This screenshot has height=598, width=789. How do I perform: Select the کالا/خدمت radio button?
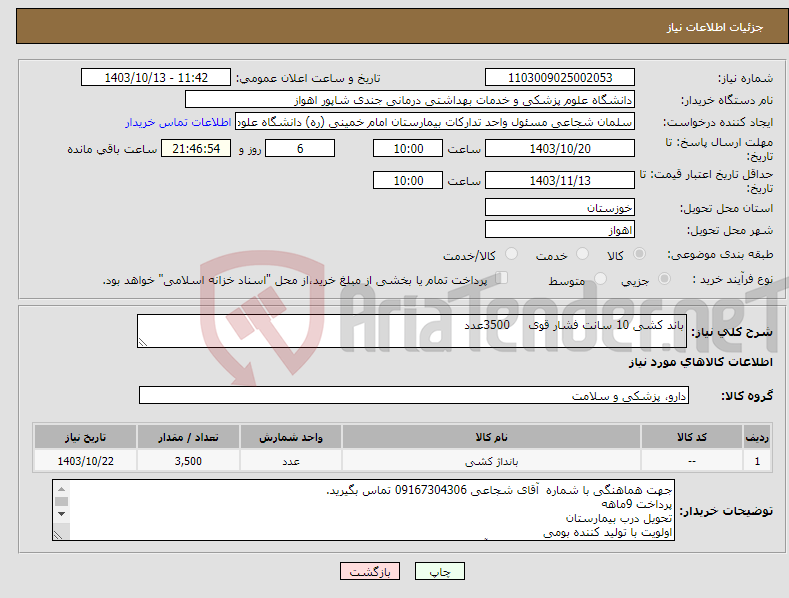(511, 254)
